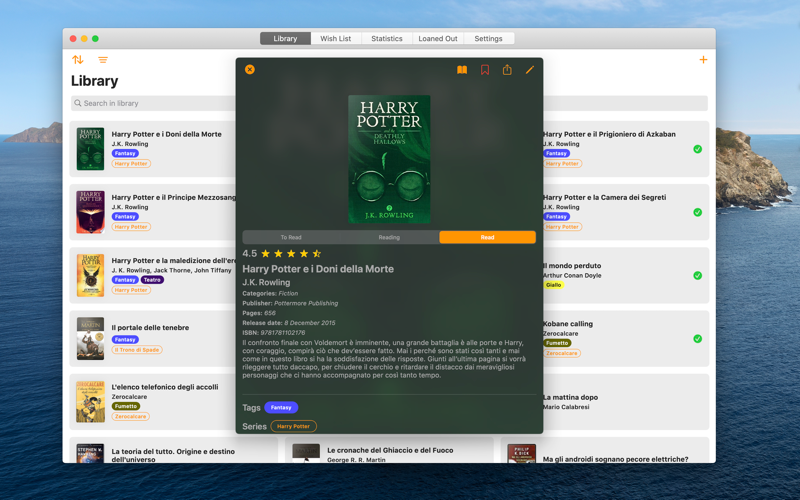The height and width of the screenshot is (500, 800).
Task: Click the Pottermore Publishing publisher text
Action: 306,303
